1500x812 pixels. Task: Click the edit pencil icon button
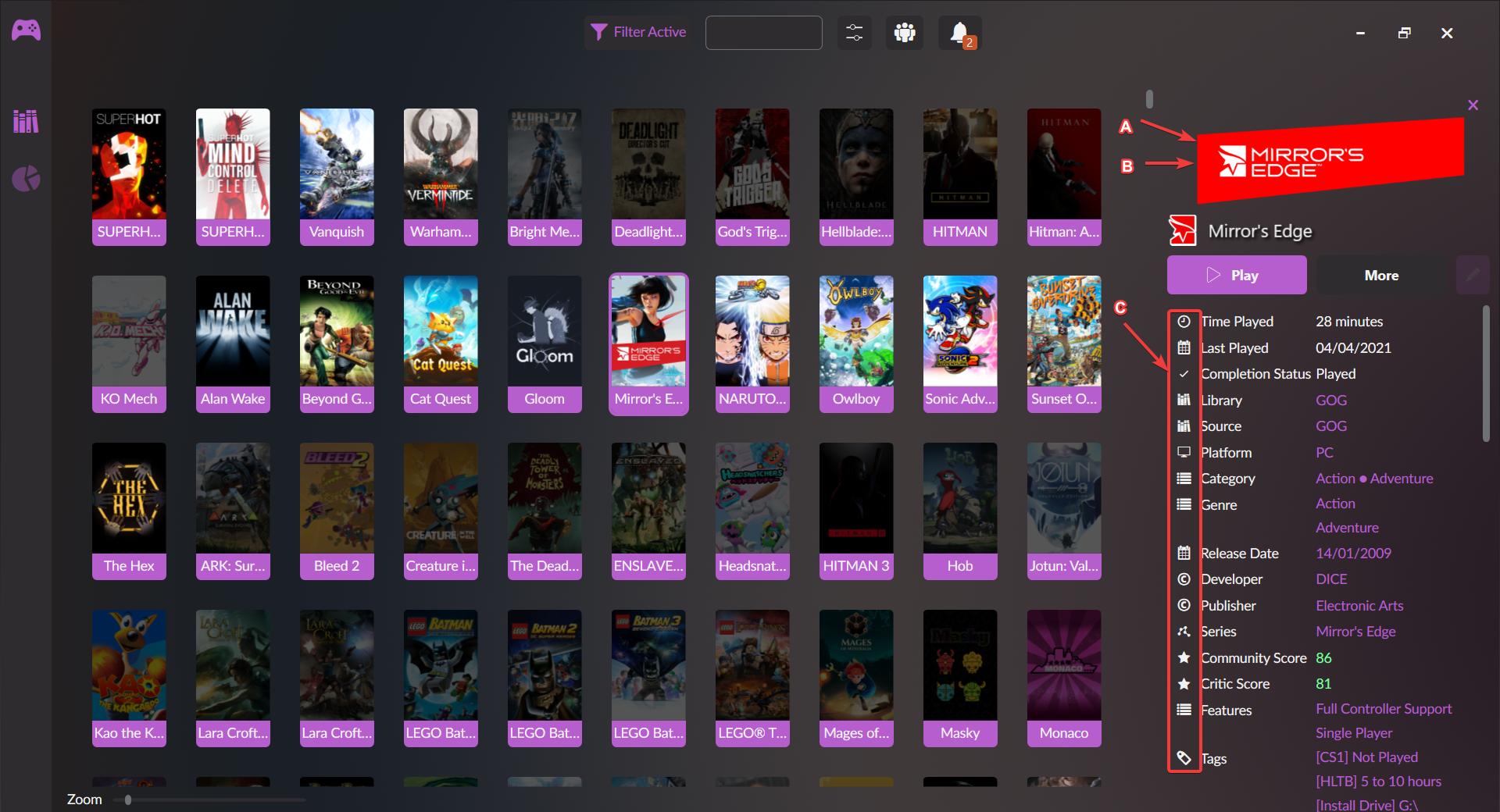[x=1473, y=275]
